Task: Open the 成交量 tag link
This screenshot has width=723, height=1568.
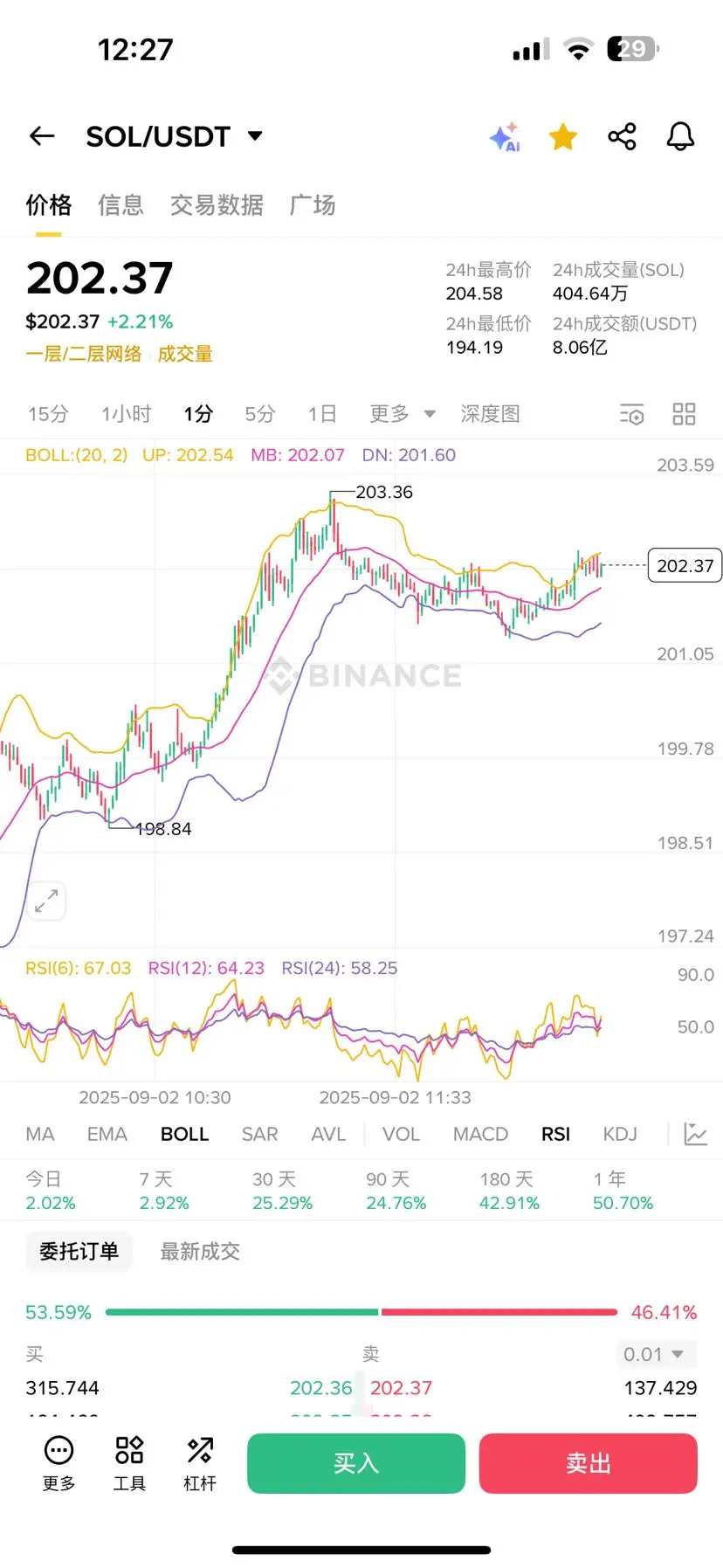Action: click(x=185, y=354)
